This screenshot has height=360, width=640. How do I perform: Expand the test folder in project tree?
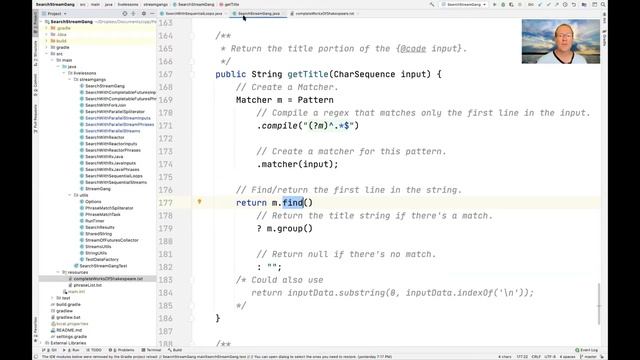click(52, 298)
